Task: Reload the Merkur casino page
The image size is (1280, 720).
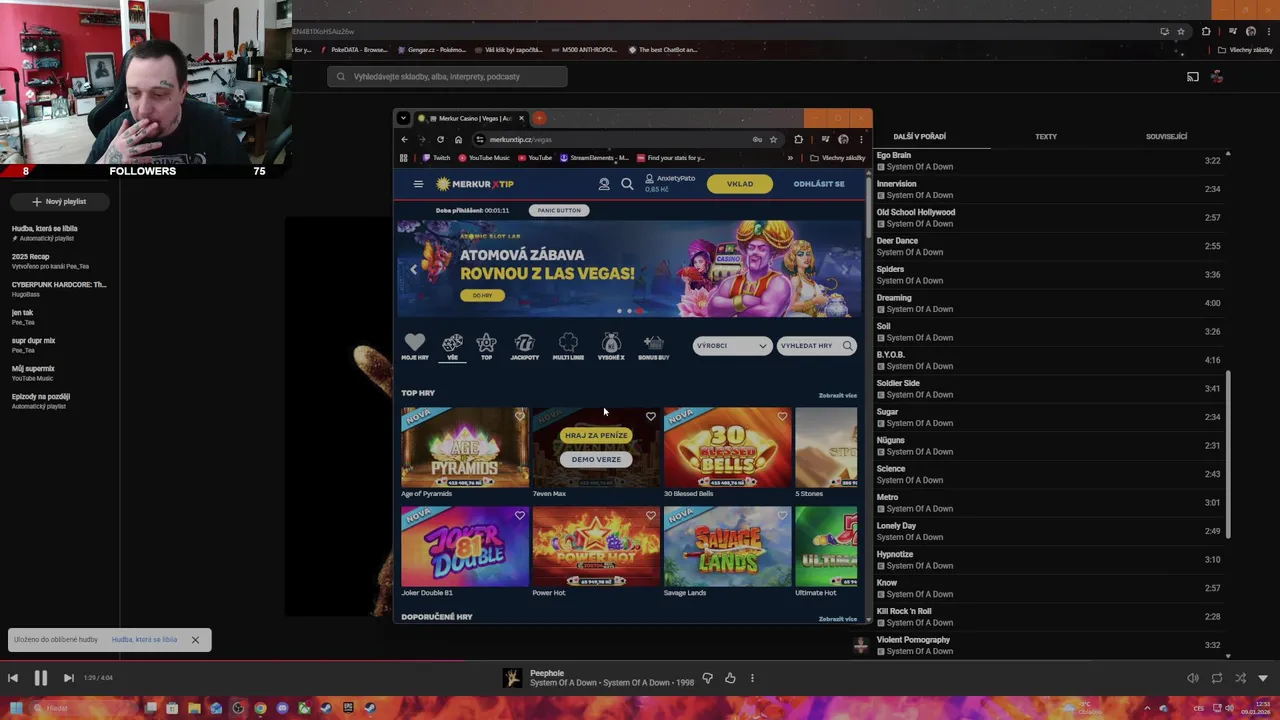Action: pyautogui.click(x=440, y=139)
